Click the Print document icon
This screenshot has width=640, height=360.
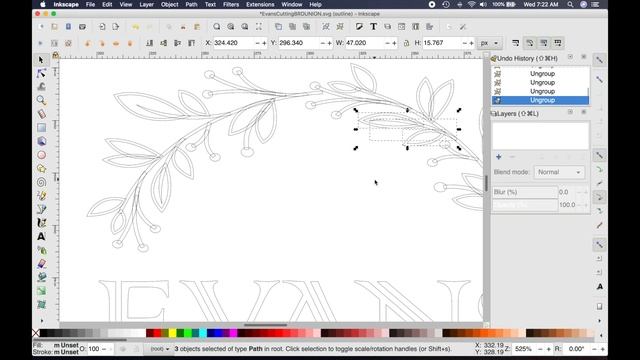[82, 27]
